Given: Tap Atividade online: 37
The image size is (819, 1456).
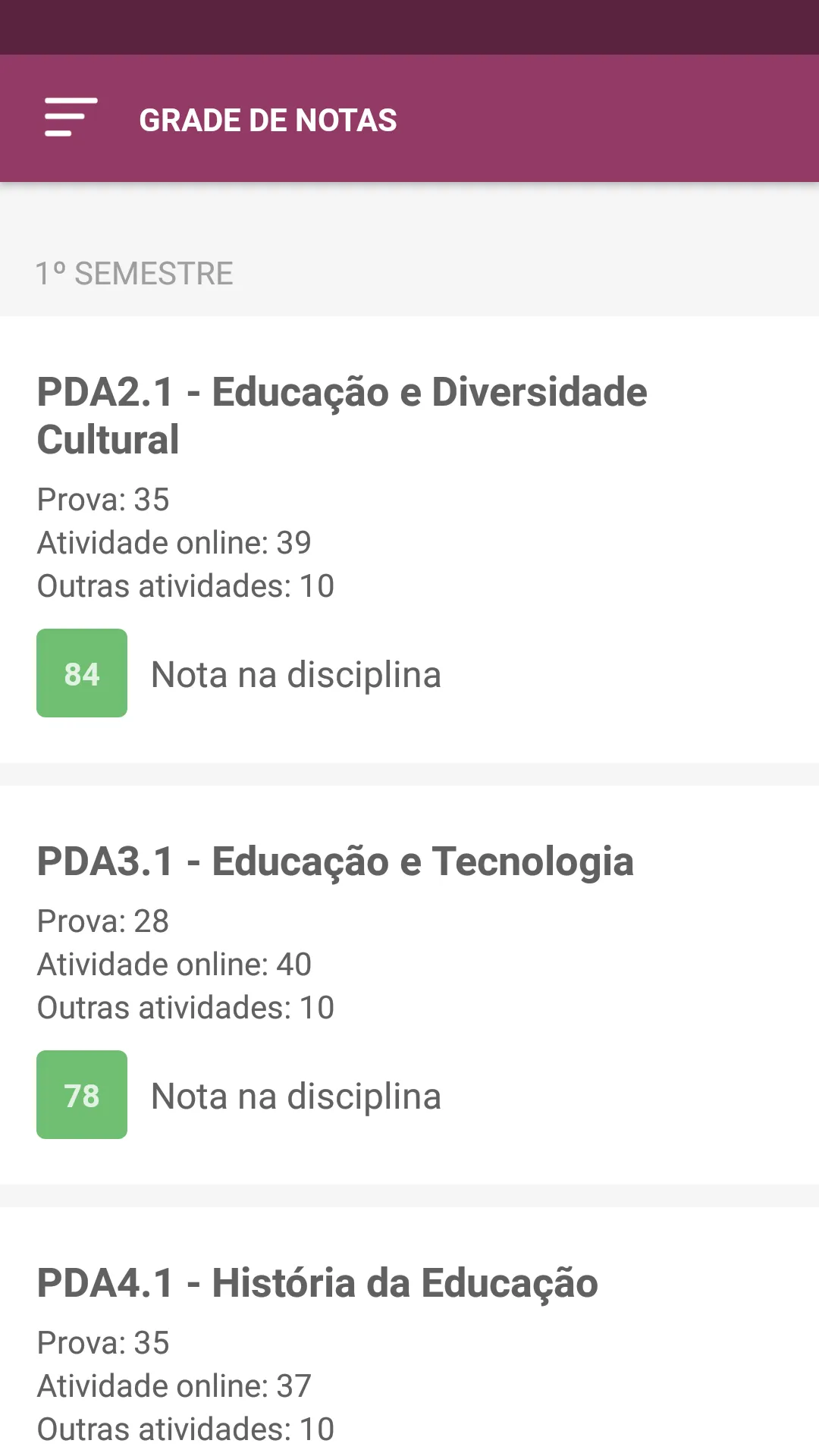Looking at the screenshot, I should click(x=174, y=1386).
